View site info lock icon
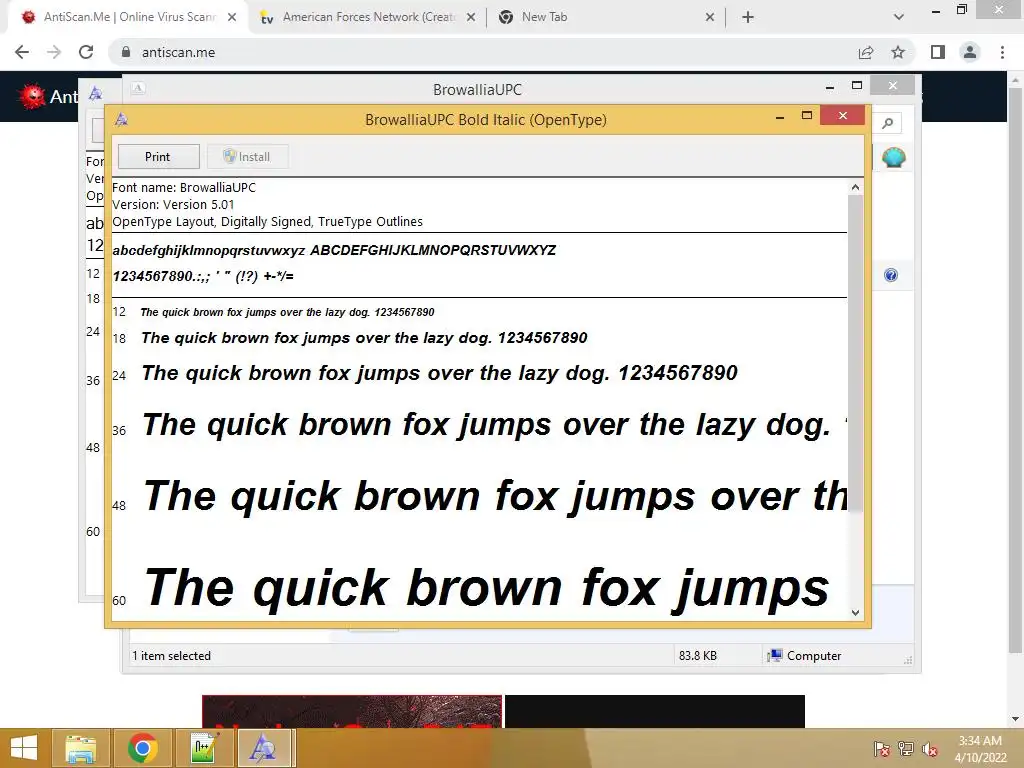This screenshot has width=1024, height=768. pos(126,52)
